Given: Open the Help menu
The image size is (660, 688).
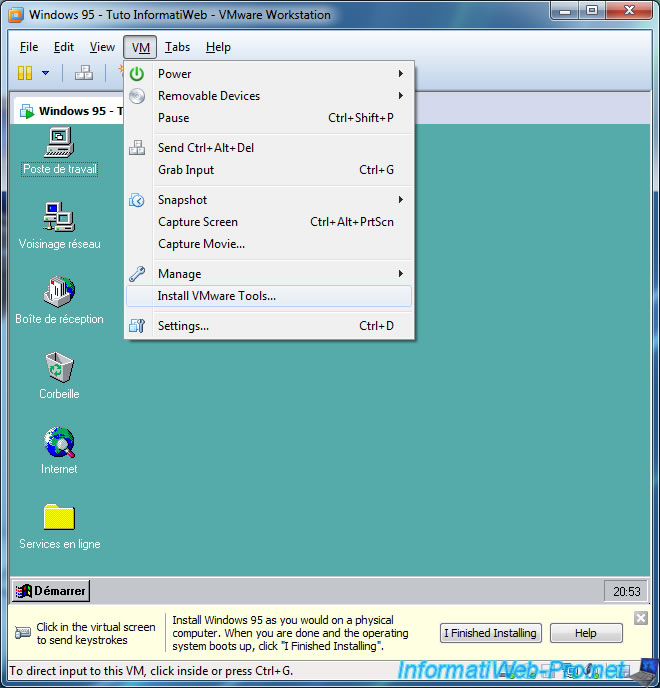Looking at the screenshot, I should (218, 47).
